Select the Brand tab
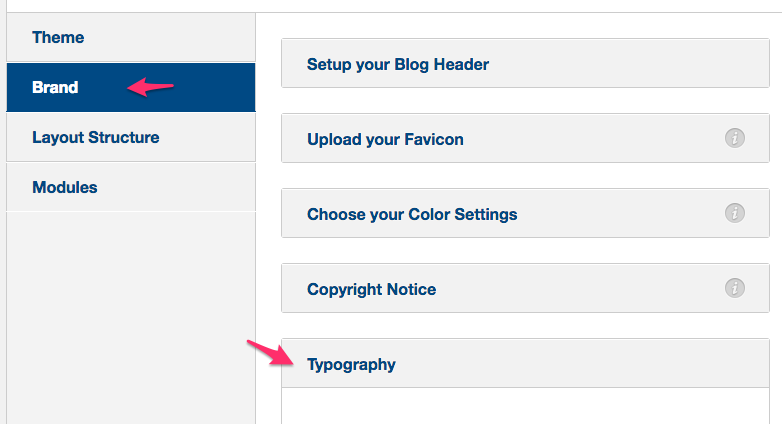 pos(131,87)
